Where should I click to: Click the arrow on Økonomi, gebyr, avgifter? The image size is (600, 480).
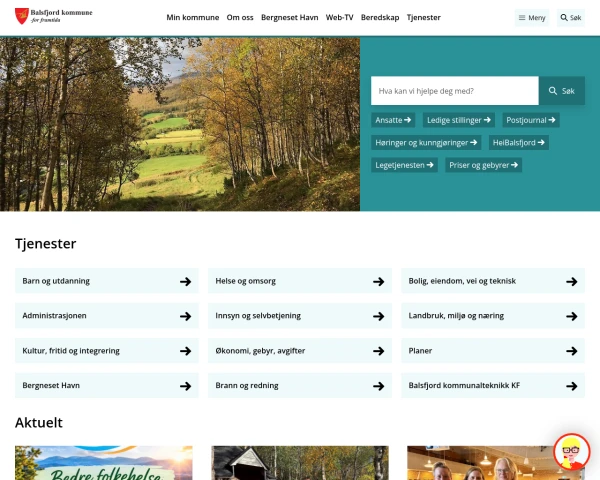coord(378,351)
